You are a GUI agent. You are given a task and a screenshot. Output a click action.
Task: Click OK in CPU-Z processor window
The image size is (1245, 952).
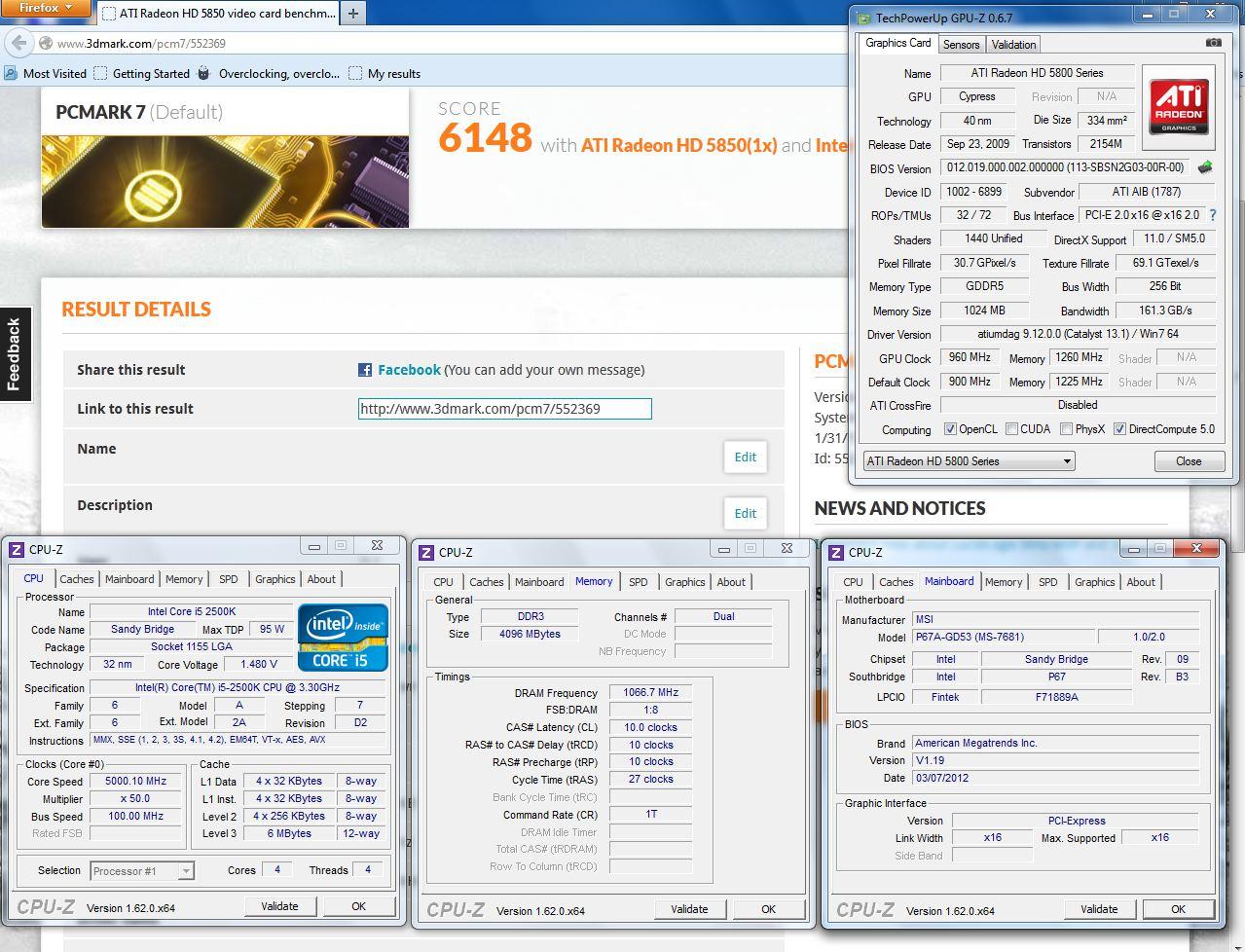coord(358,906)
